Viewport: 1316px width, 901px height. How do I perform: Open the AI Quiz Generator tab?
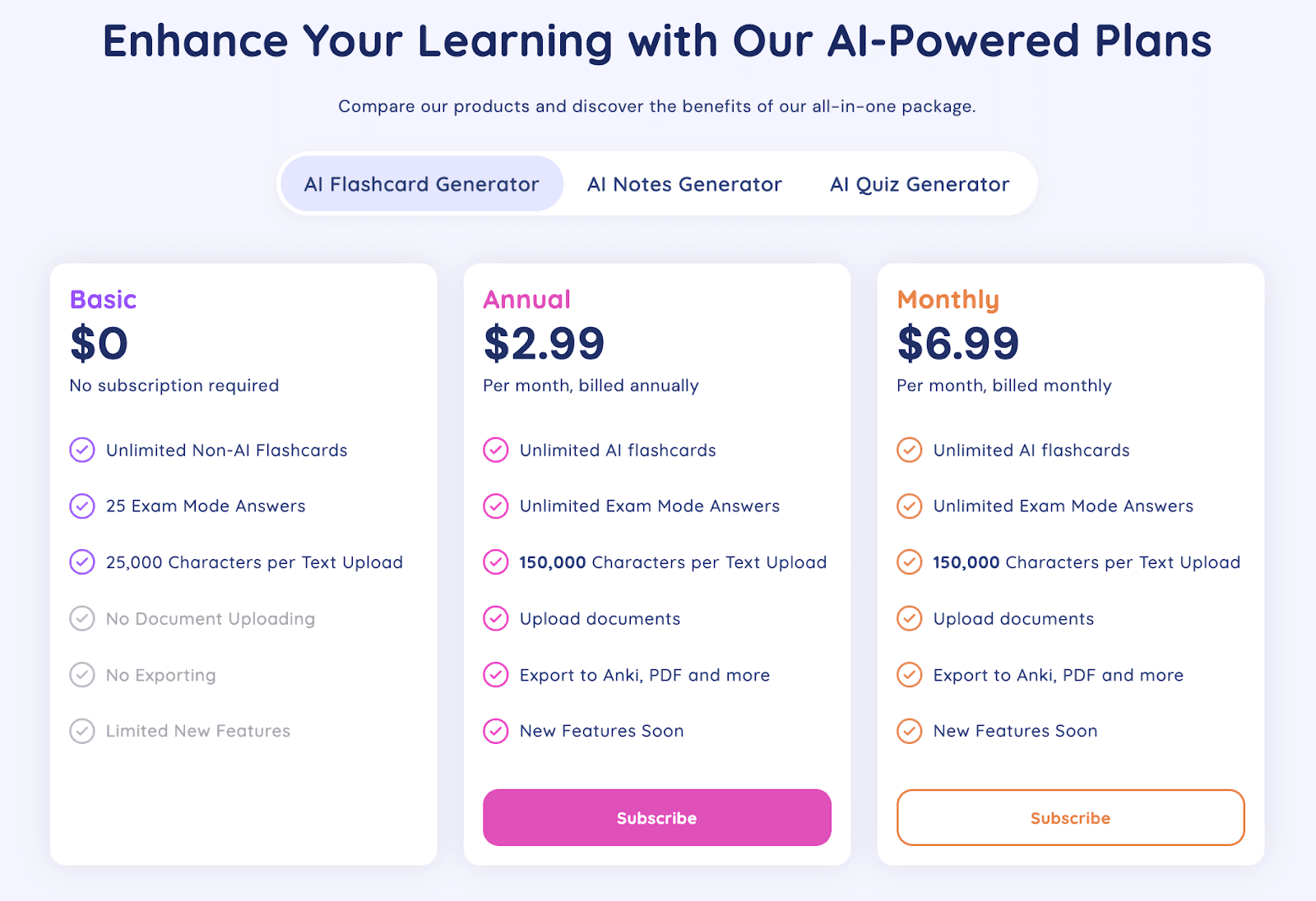[920, 184]
